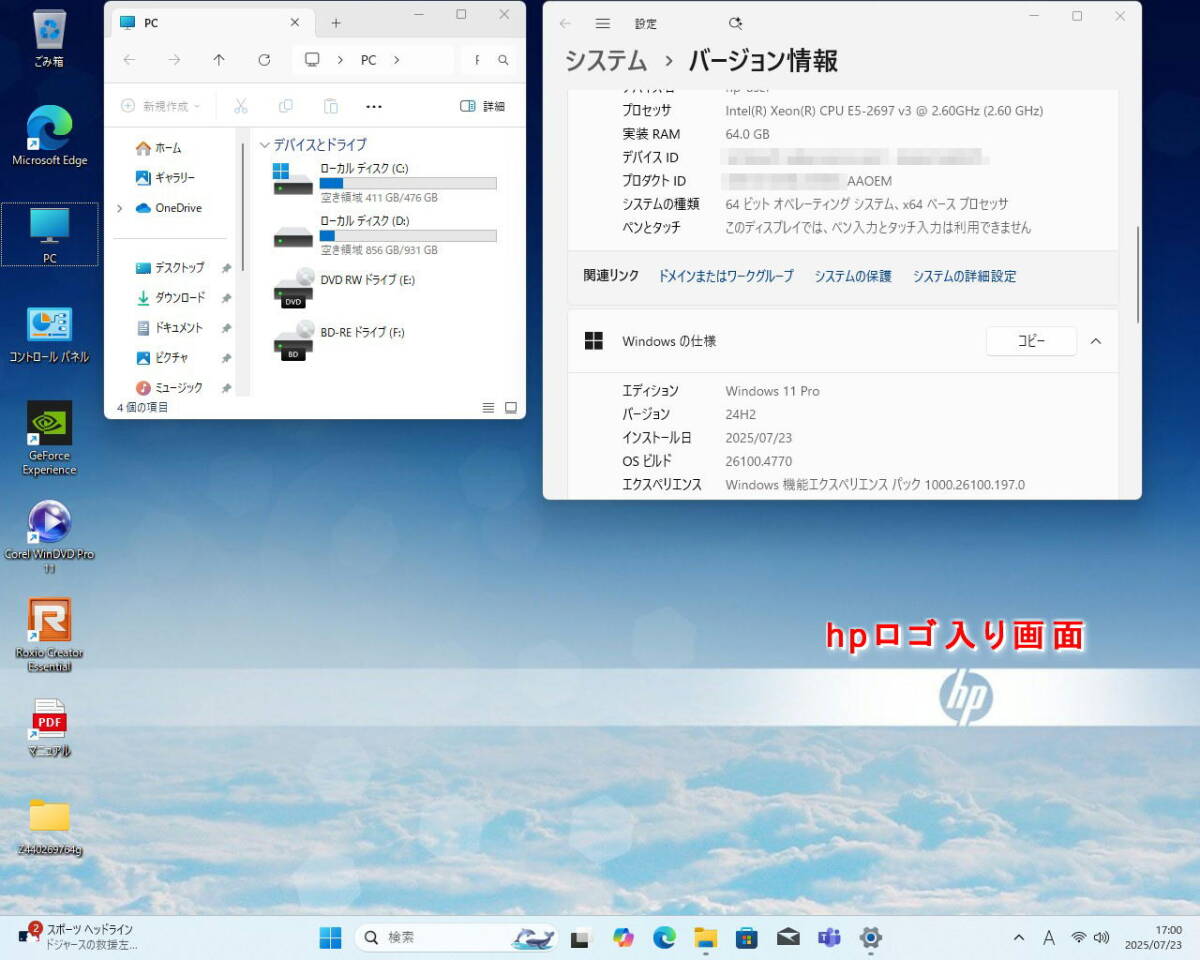Click the Explorer search icon
Viewport: 1200px width, 960px height.
503,60
